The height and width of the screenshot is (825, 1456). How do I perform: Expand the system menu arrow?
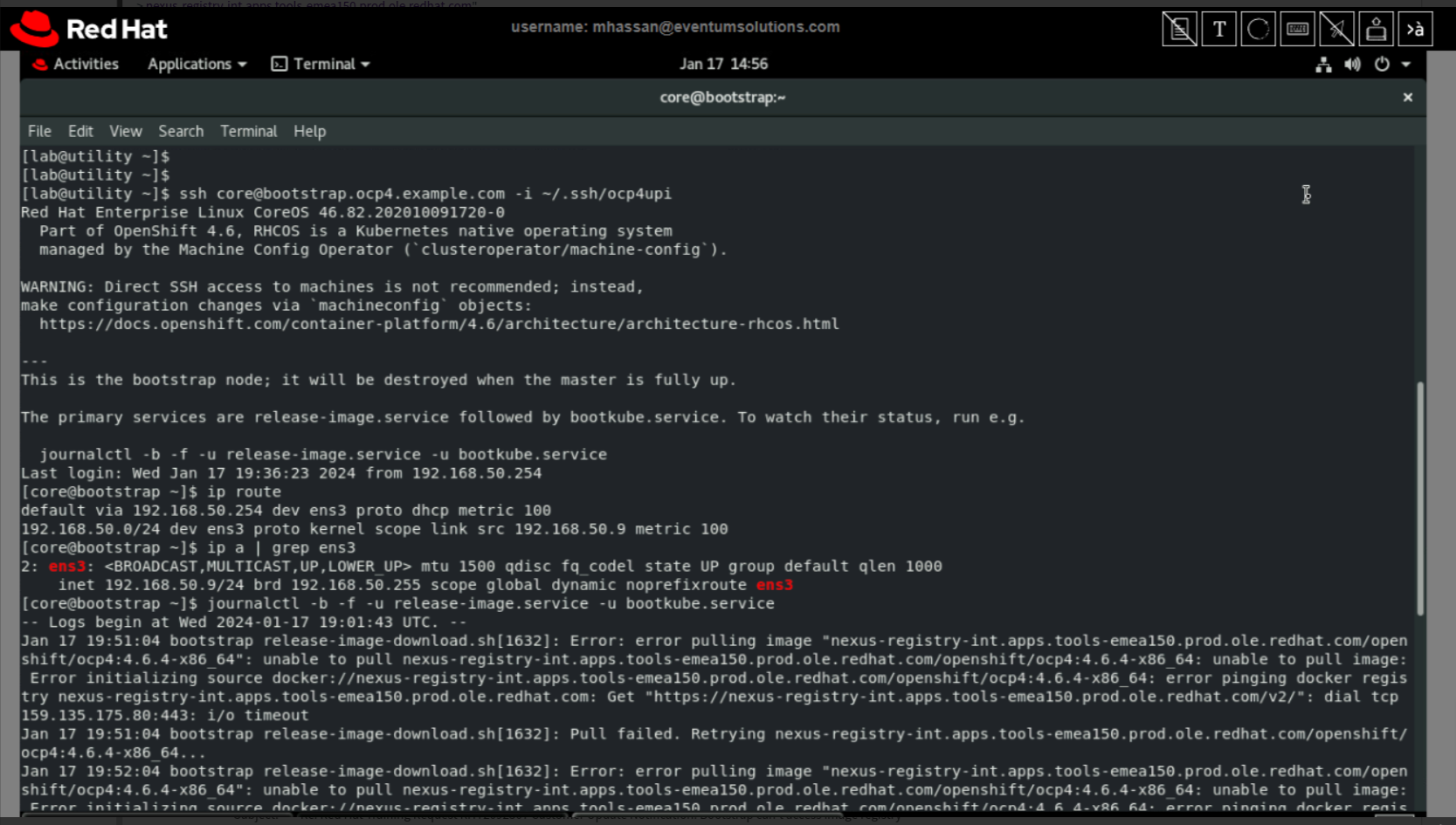click(x=1406, y=64)
